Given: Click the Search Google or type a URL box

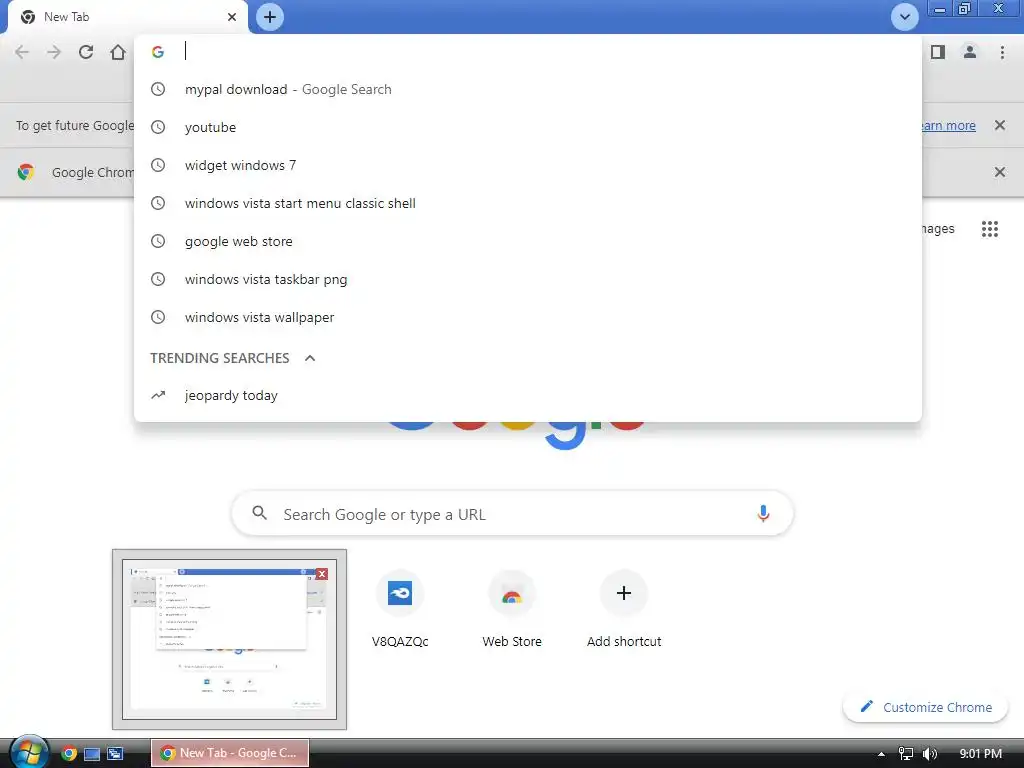Looking at the screenshot, I should [513, 514].
